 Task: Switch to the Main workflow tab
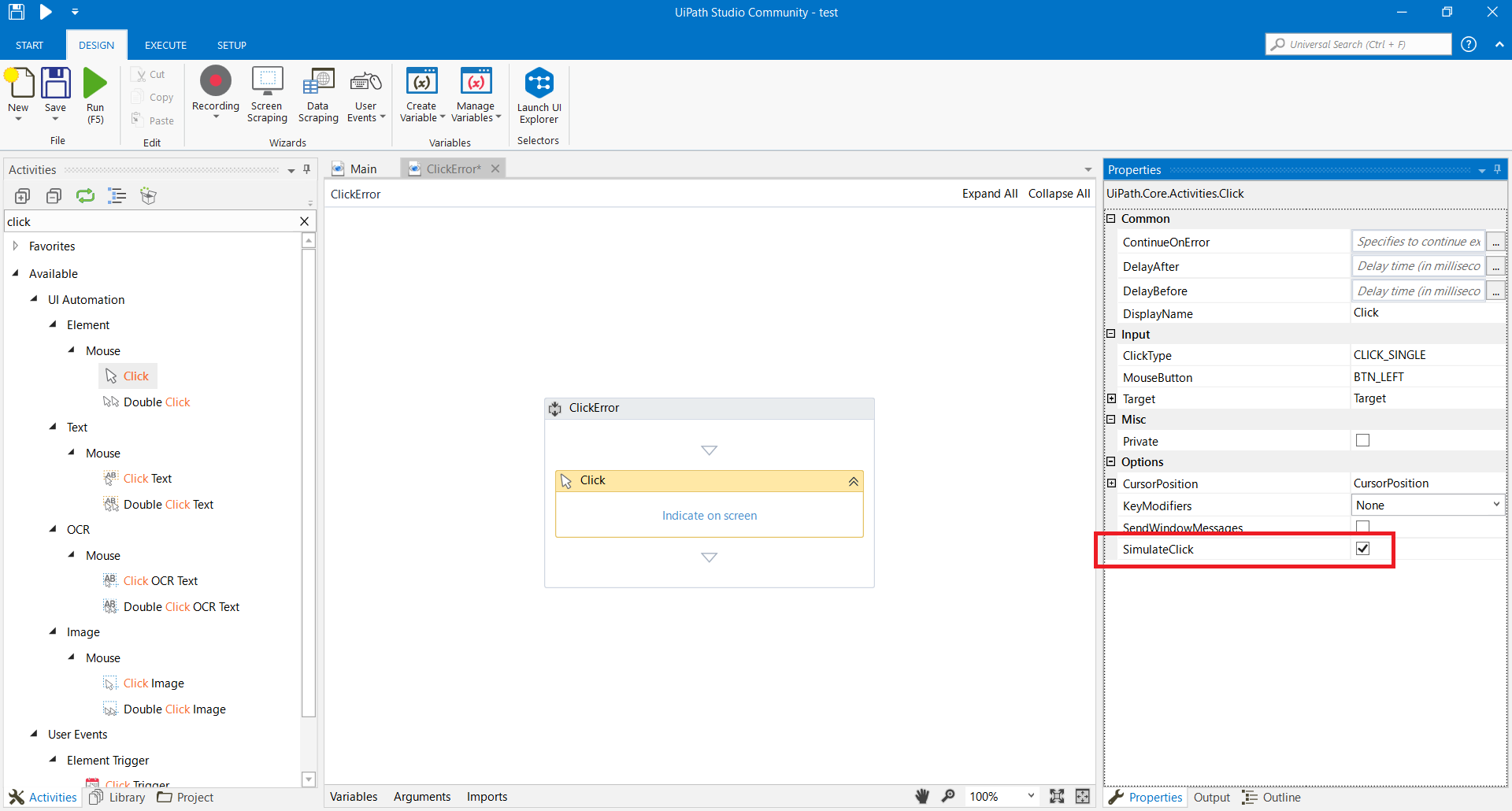point(355,168)
